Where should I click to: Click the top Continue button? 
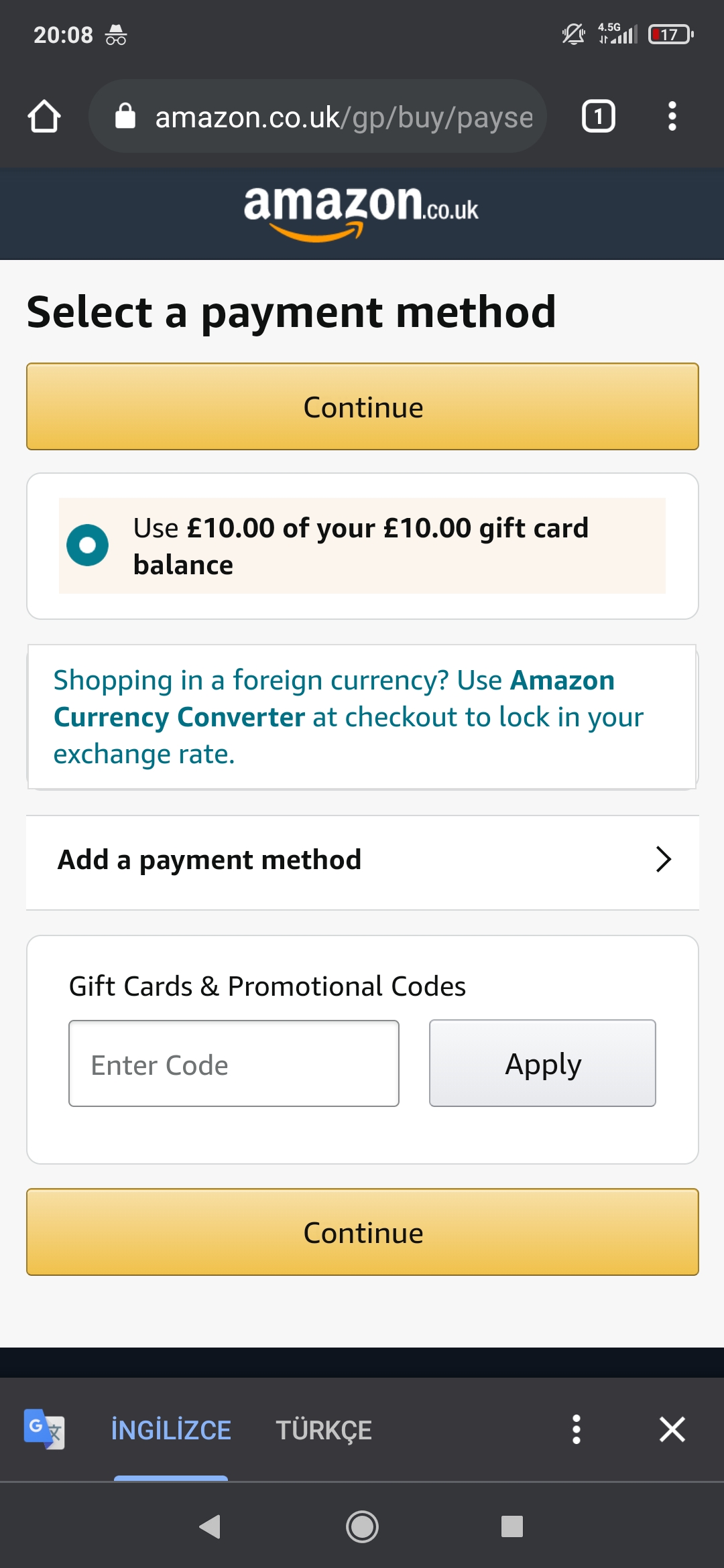tap(363, 407)
